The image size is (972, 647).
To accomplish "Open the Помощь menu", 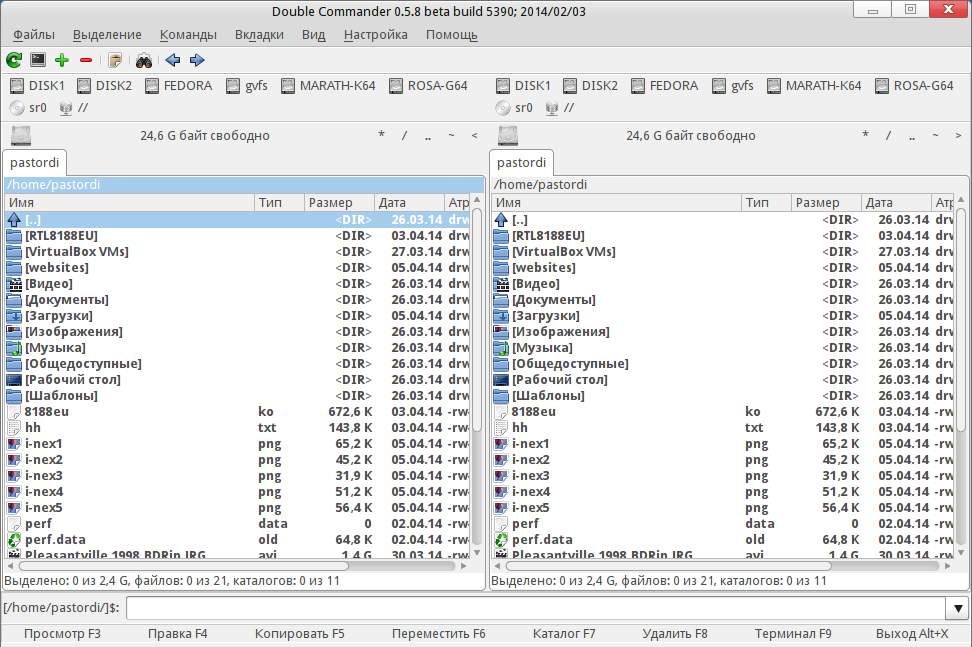I will click(451, 35).
